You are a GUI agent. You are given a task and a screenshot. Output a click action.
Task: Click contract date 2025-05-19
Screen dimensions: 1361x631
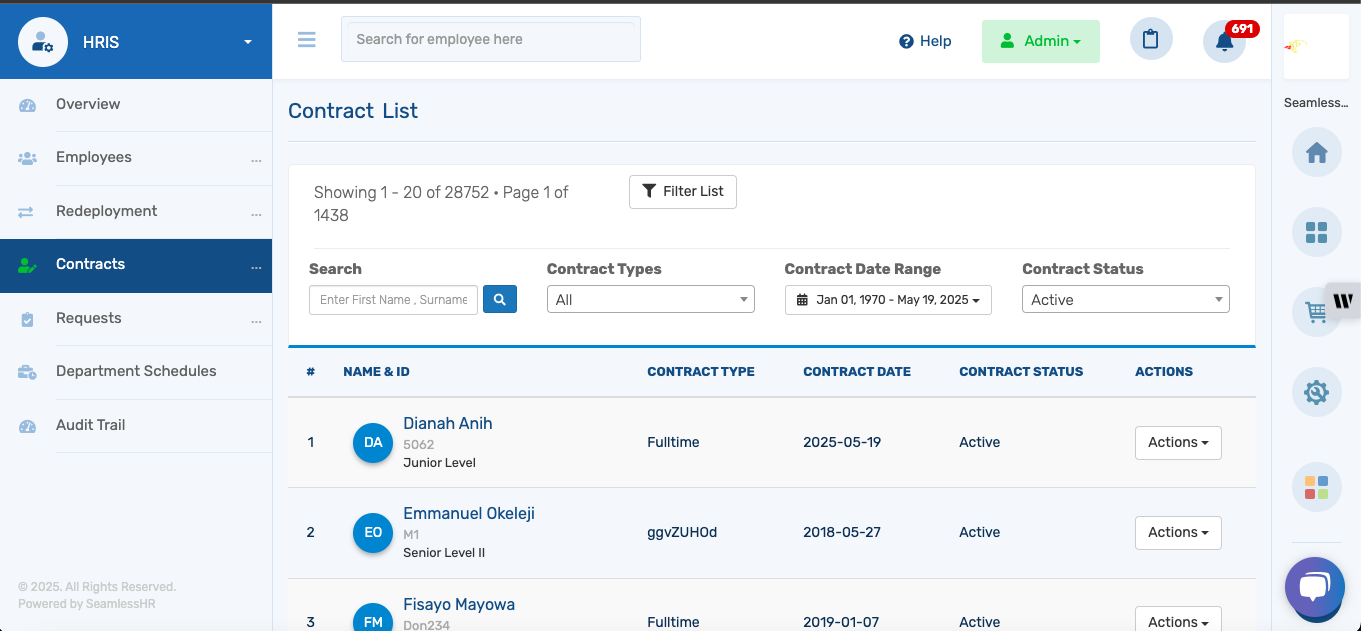pos(842,443)
